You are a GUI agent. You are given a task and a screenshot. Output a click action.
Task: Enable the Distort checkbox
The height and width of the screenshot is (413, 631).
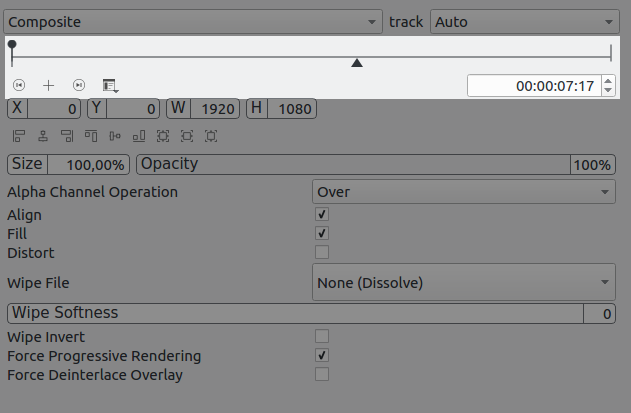[322, 252]
